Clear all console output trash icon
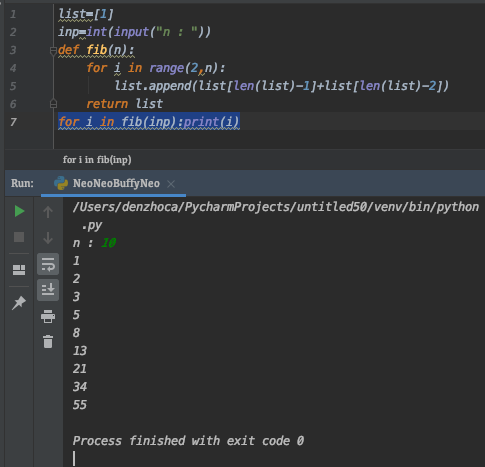Screen dimensions: 485x467 tap(48, 342)
